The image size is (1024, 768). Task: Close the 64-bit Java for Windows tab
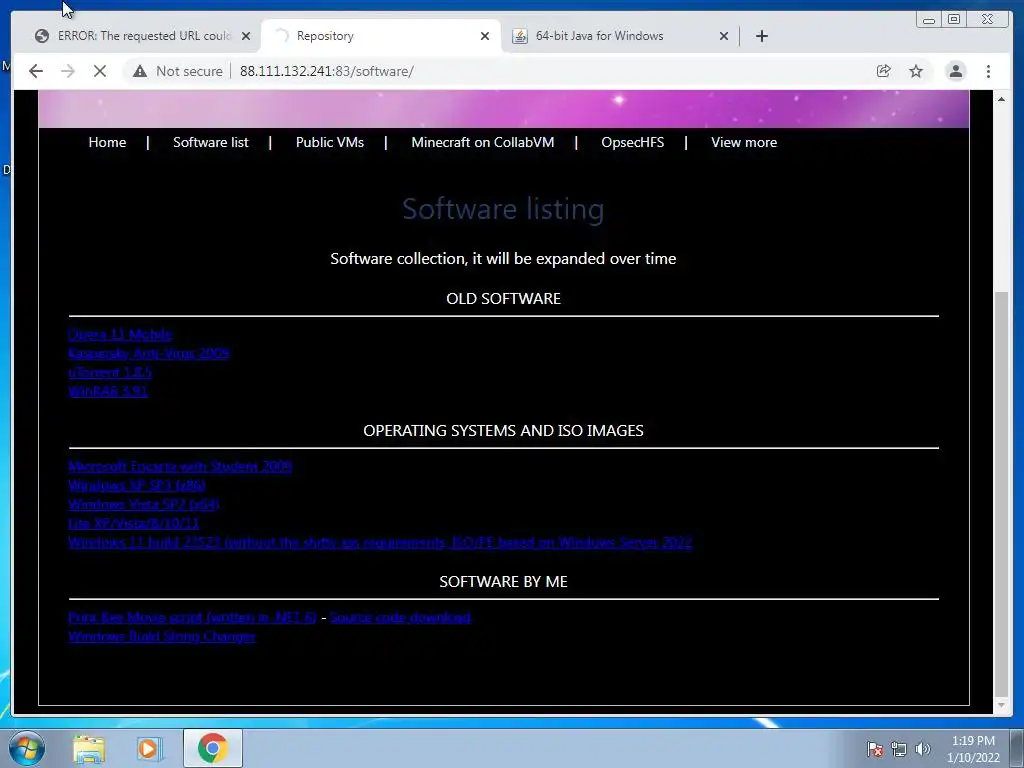[x=724, y=36]
